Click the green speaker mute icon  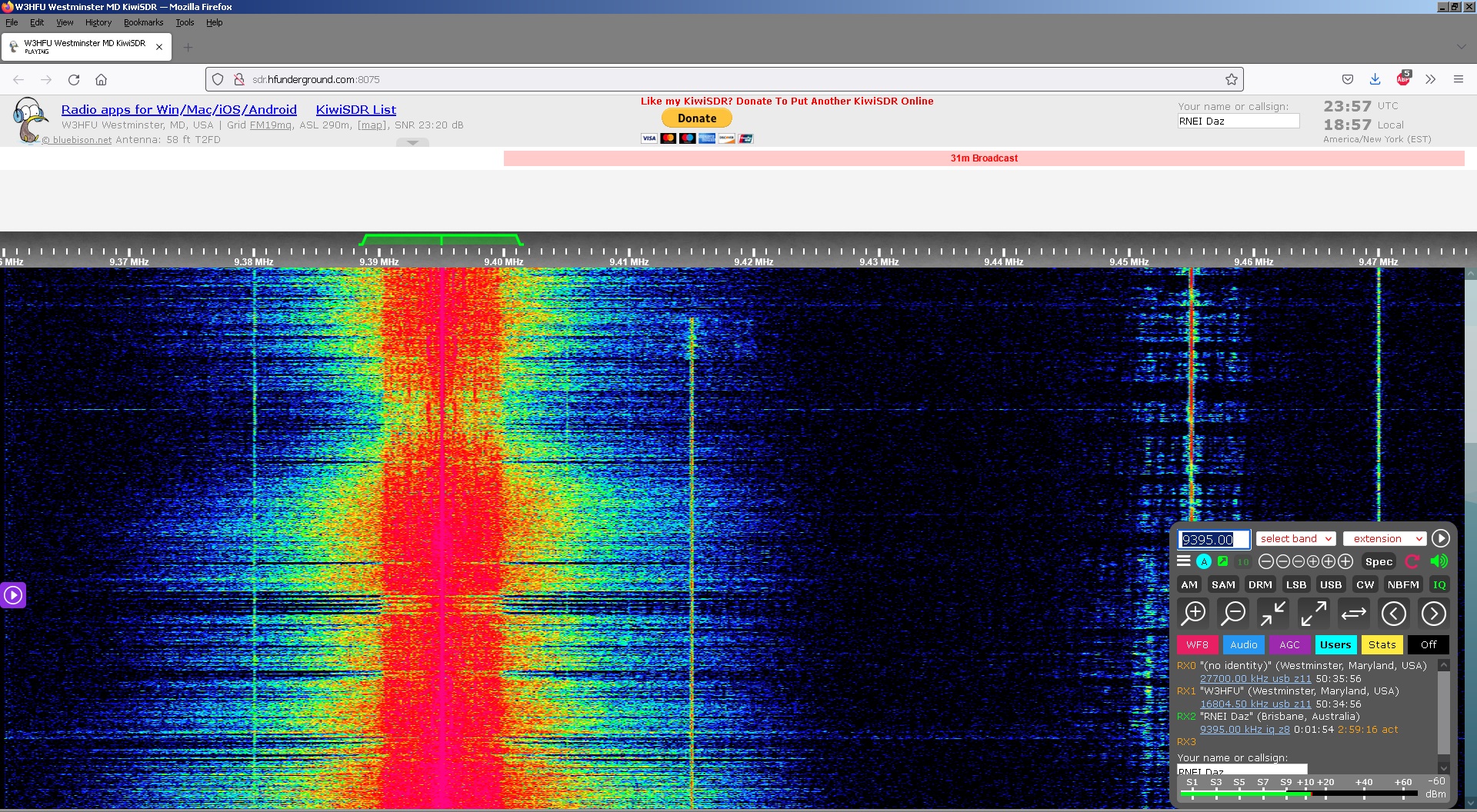point(1439,561)
